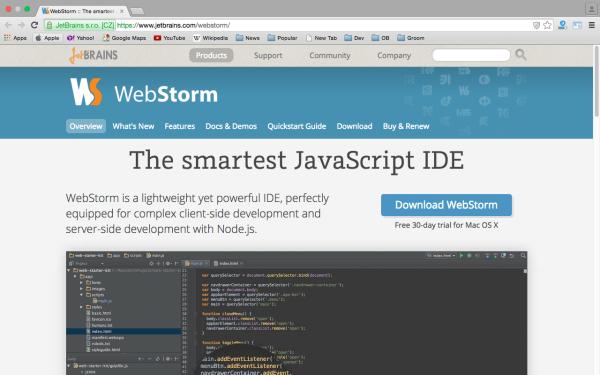The image size is (600, 375).
Task: Reload the page with refresh icon
Action: coord(34,25)
